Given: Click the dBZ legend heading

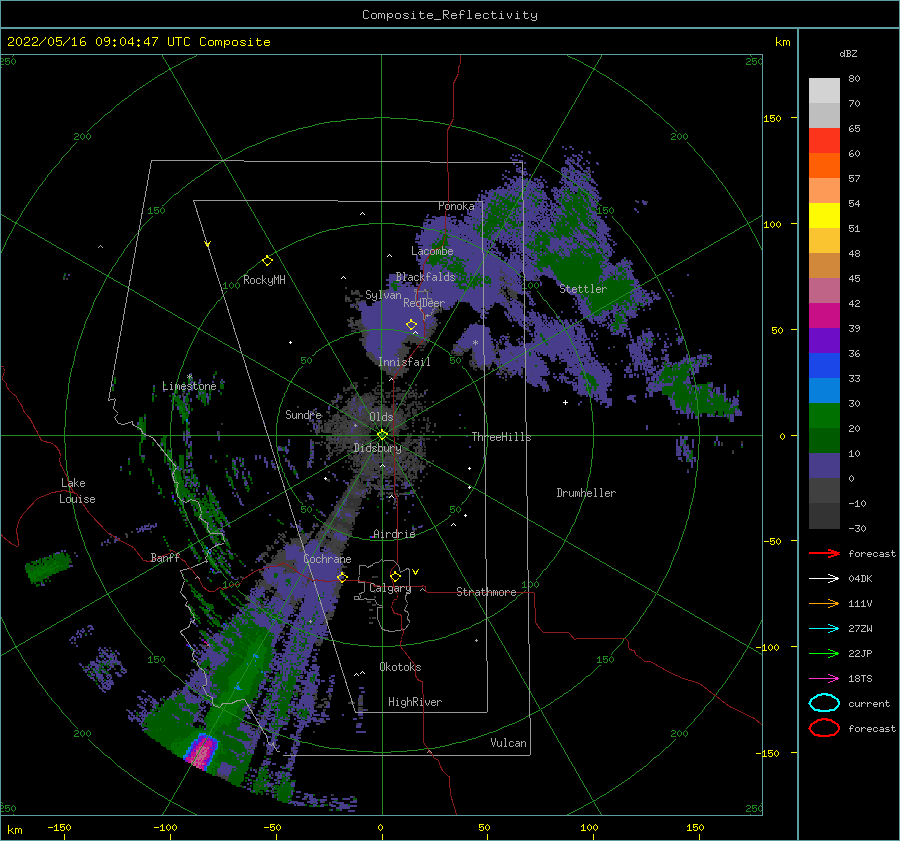Looking at the screenshot, I should 848,54.
